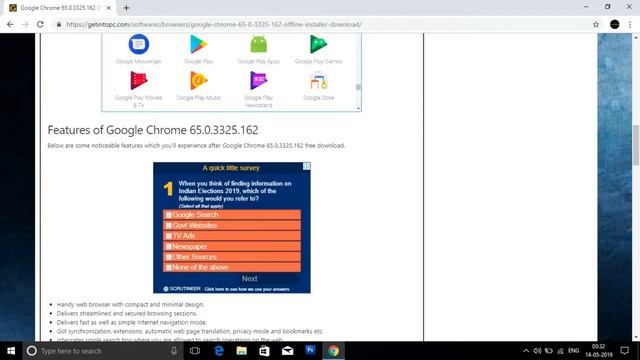
Task: Click the scroll-down arrow in apps box
Action: [x=358, y=108]
